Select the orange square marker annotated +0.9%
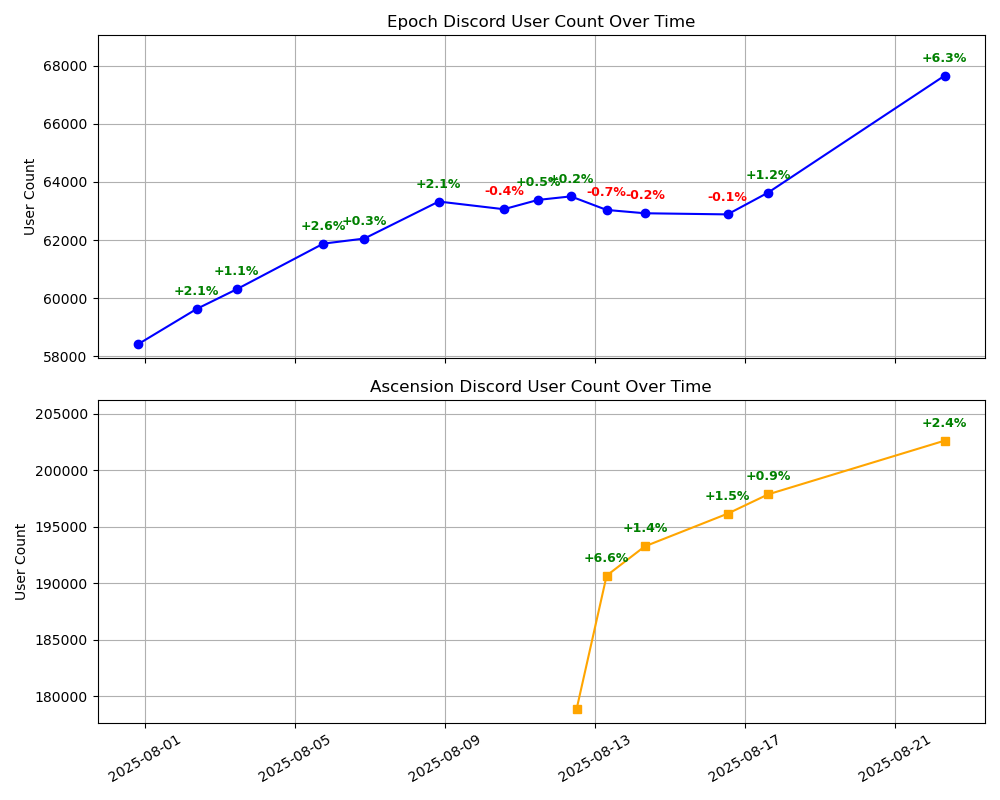The width and height of the screenshot is (1000, 800). point(768,494)
